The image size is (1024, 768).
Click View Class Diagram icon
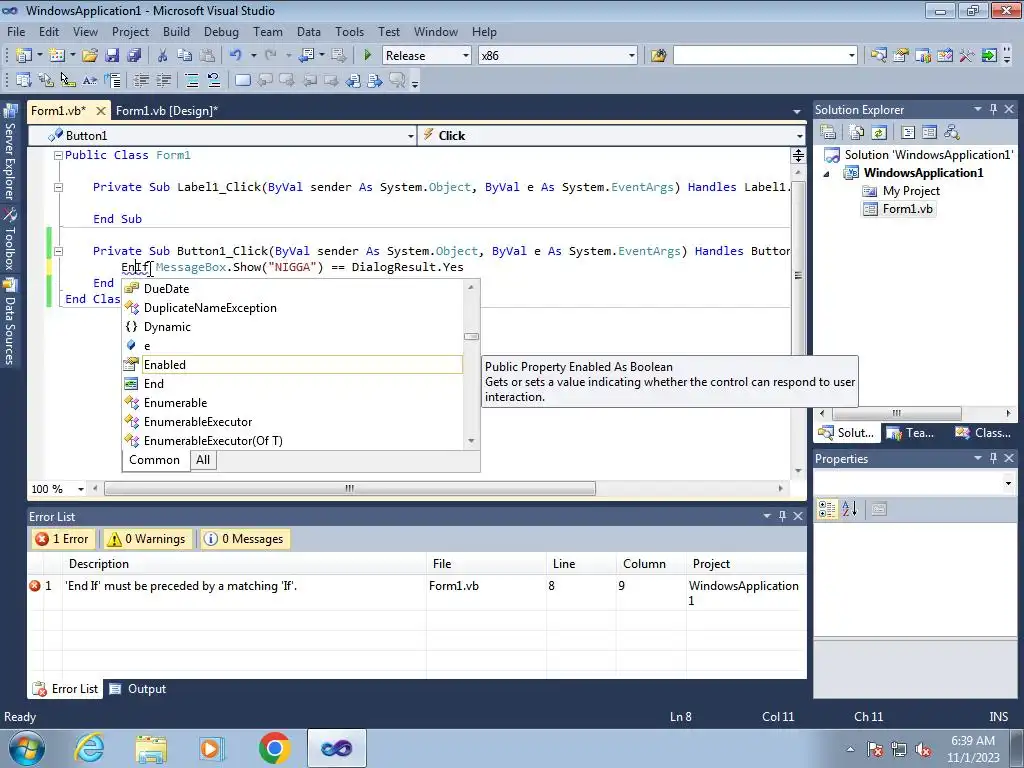(x=952, y=133)
